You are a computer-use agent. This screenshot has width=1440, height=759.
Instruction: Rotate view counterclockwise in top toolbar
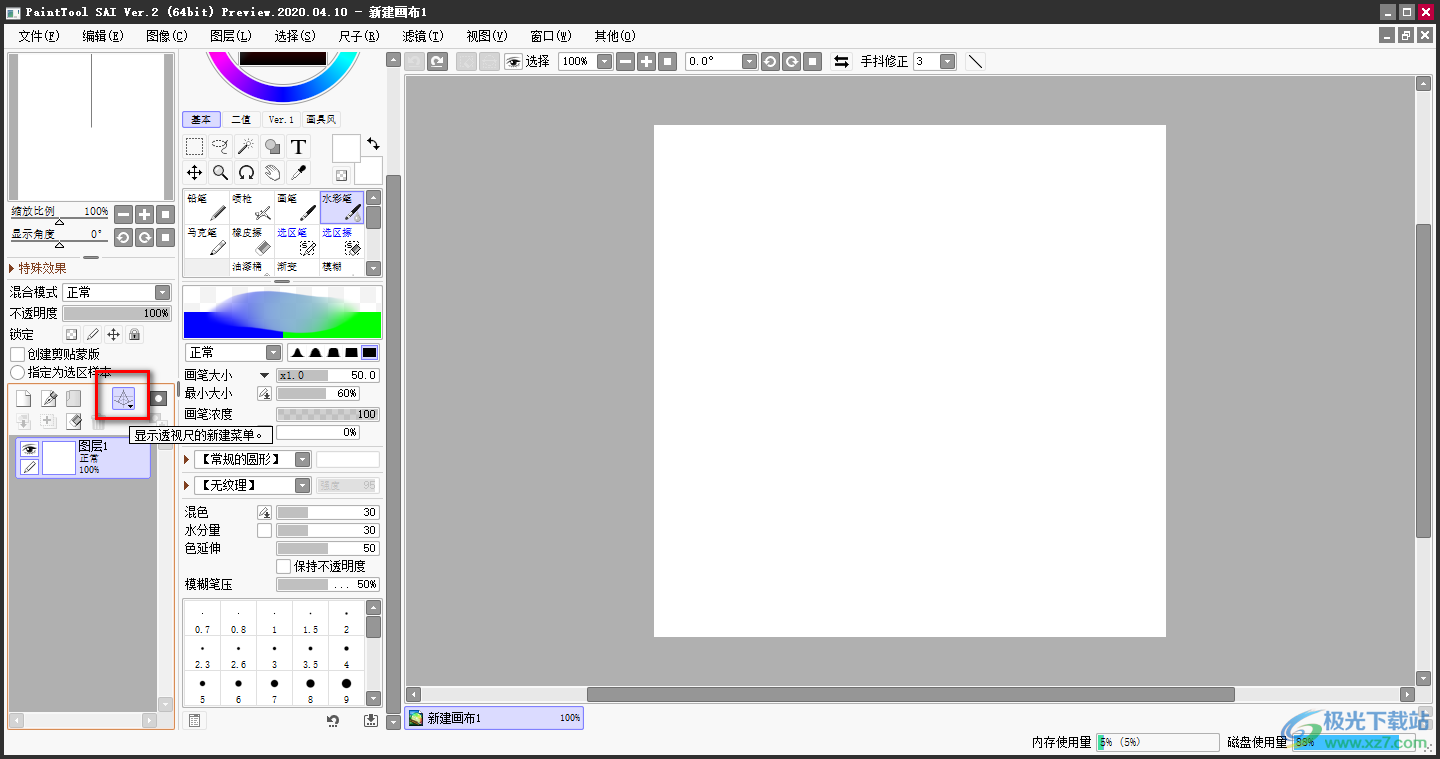click(770, 62)
